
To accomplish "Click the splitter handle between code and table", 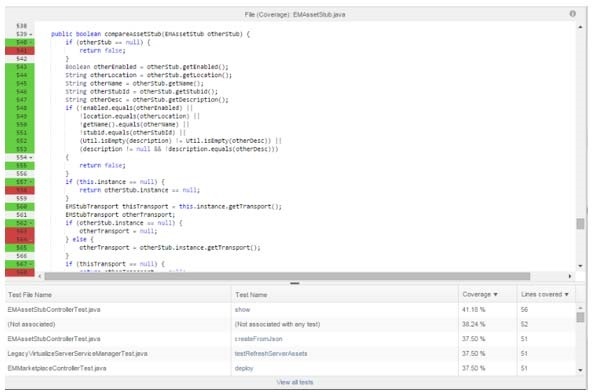I will [295, 283].
